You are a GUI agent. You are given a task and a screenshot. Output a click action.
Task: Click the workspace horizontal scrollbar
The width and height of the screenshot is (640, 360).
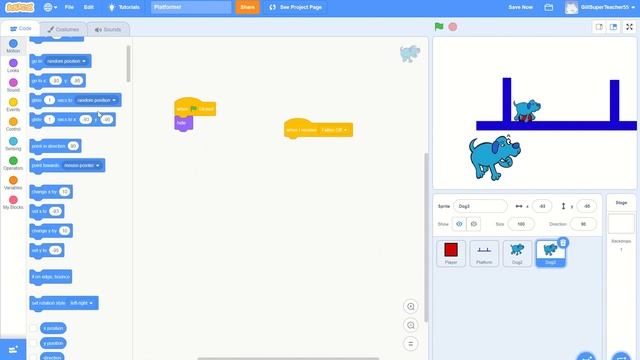click(x=288, y=358)
